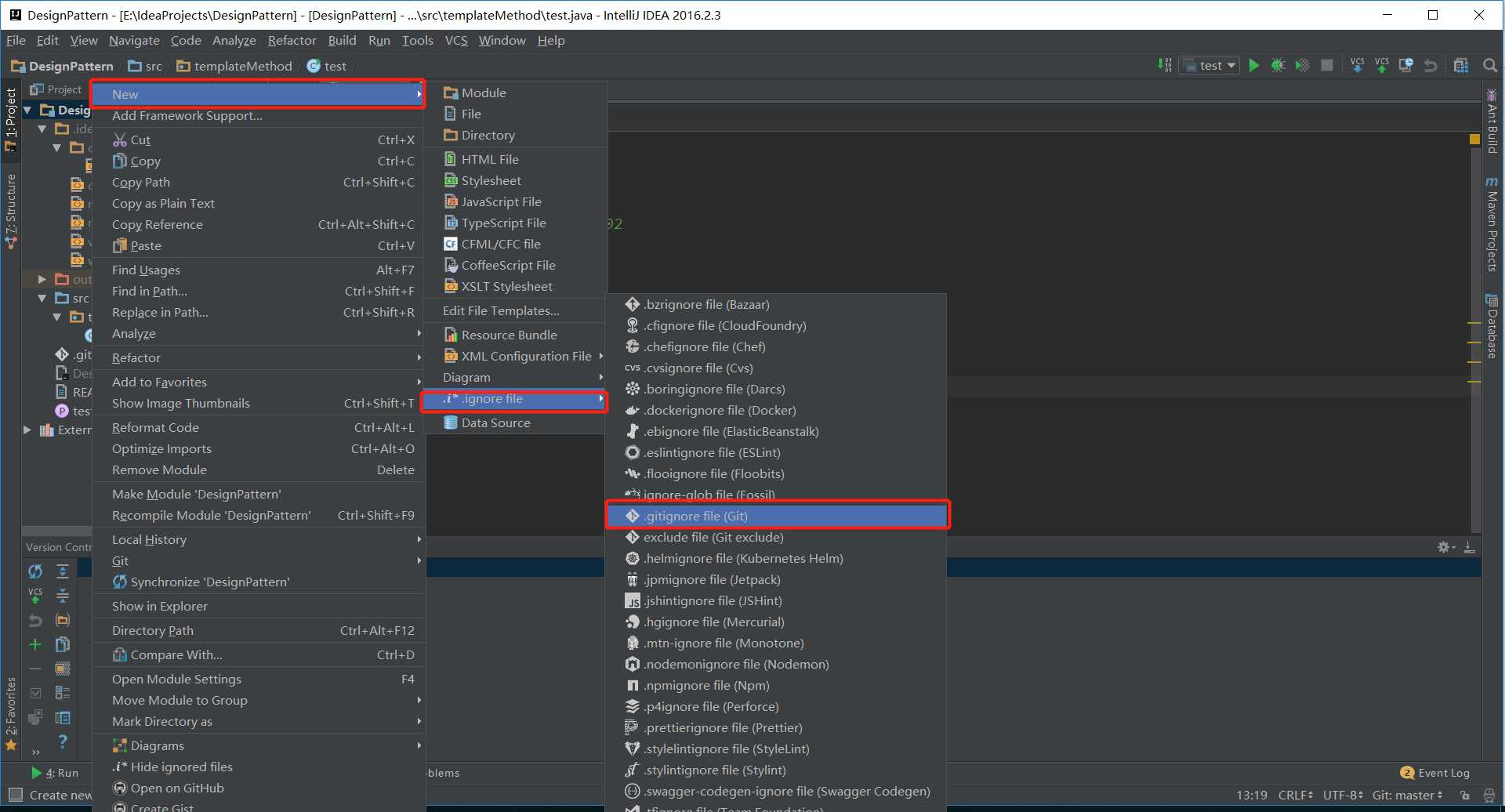1505x812 pixels.
Task: Click green plus New Changelist icon
Action: click(35, 644)
